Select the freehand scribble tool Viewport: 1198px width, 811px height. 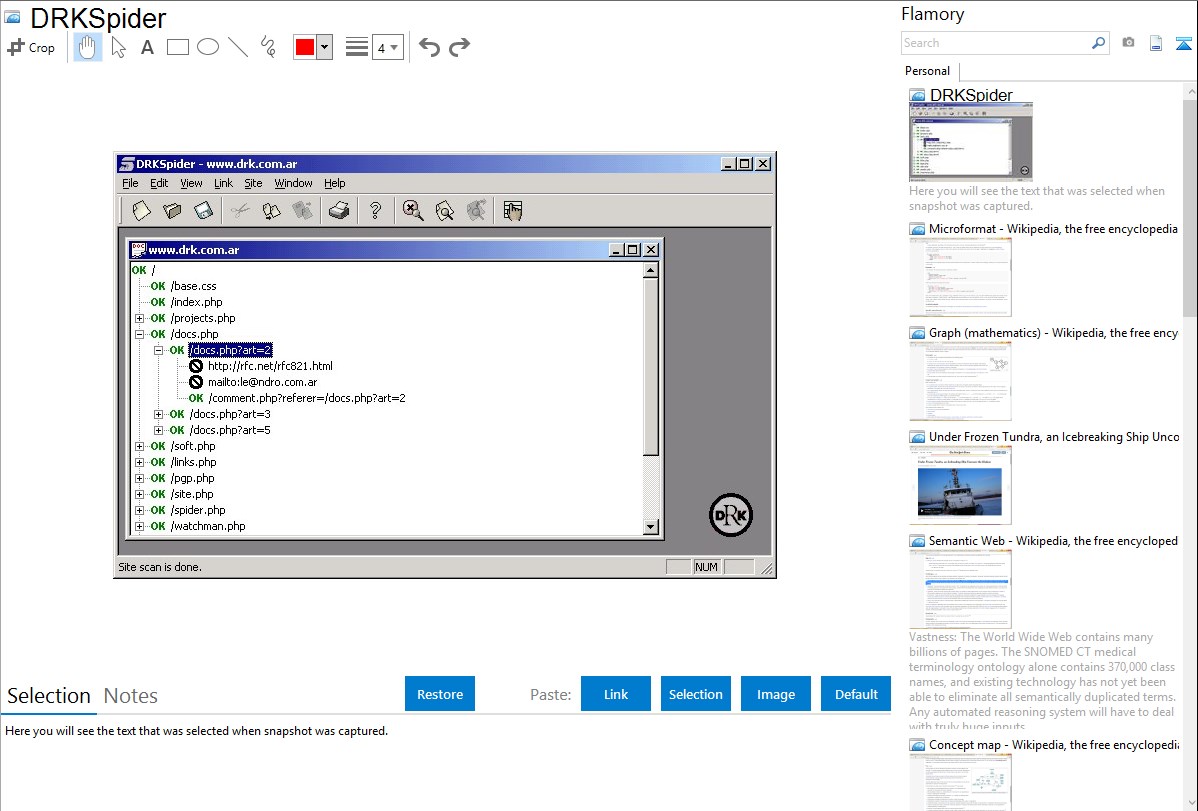(268, 47)
